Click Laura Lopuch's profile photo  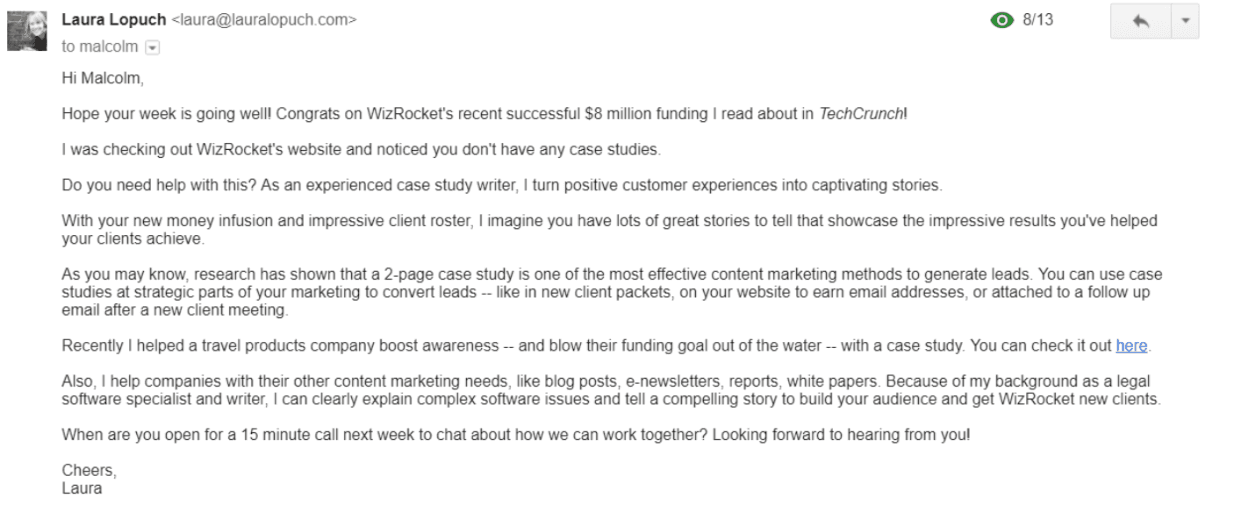[x=27, y=30]
